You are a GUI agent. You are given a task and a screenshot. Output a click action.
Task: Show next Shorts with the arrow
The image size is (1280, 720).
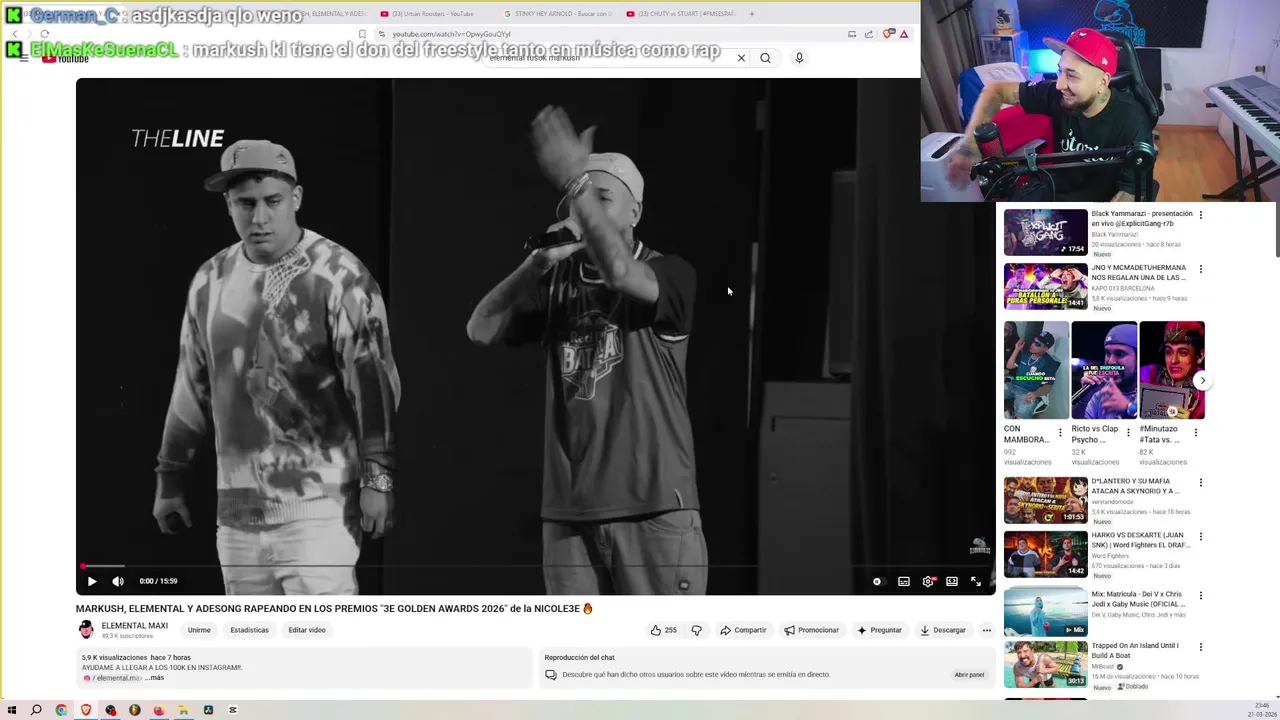point(1202,380)
